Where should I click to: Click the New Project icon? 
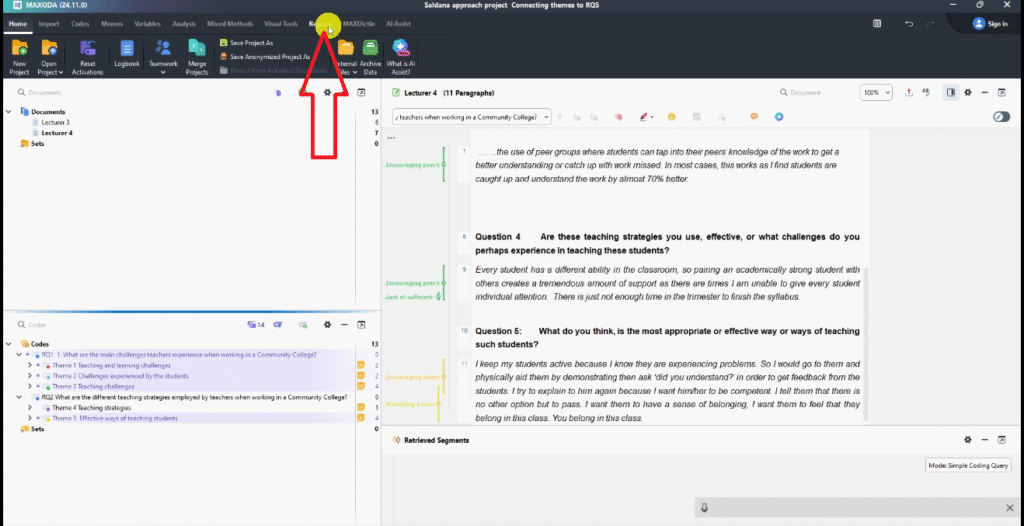tap(19, 53)
